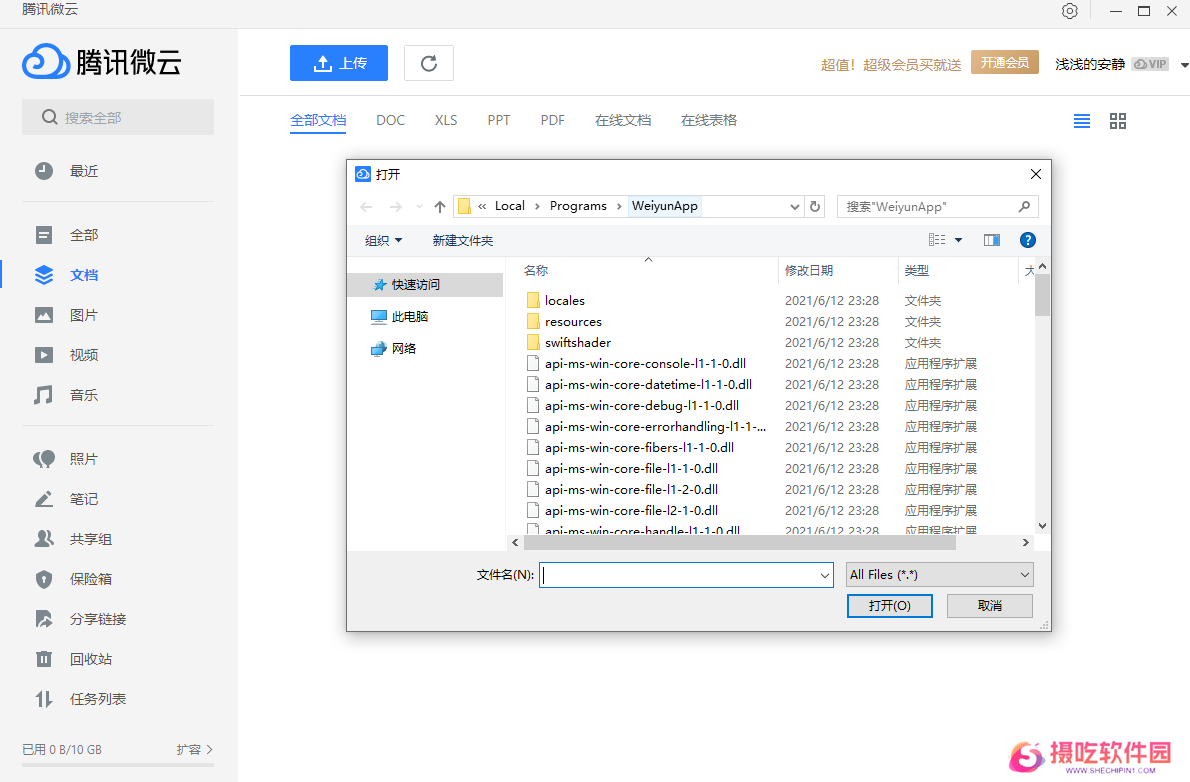Open the Recycle Bin (回收站) in sidebar
The height and width of the screenshot is (782, 1190).
tap(90, 659)
